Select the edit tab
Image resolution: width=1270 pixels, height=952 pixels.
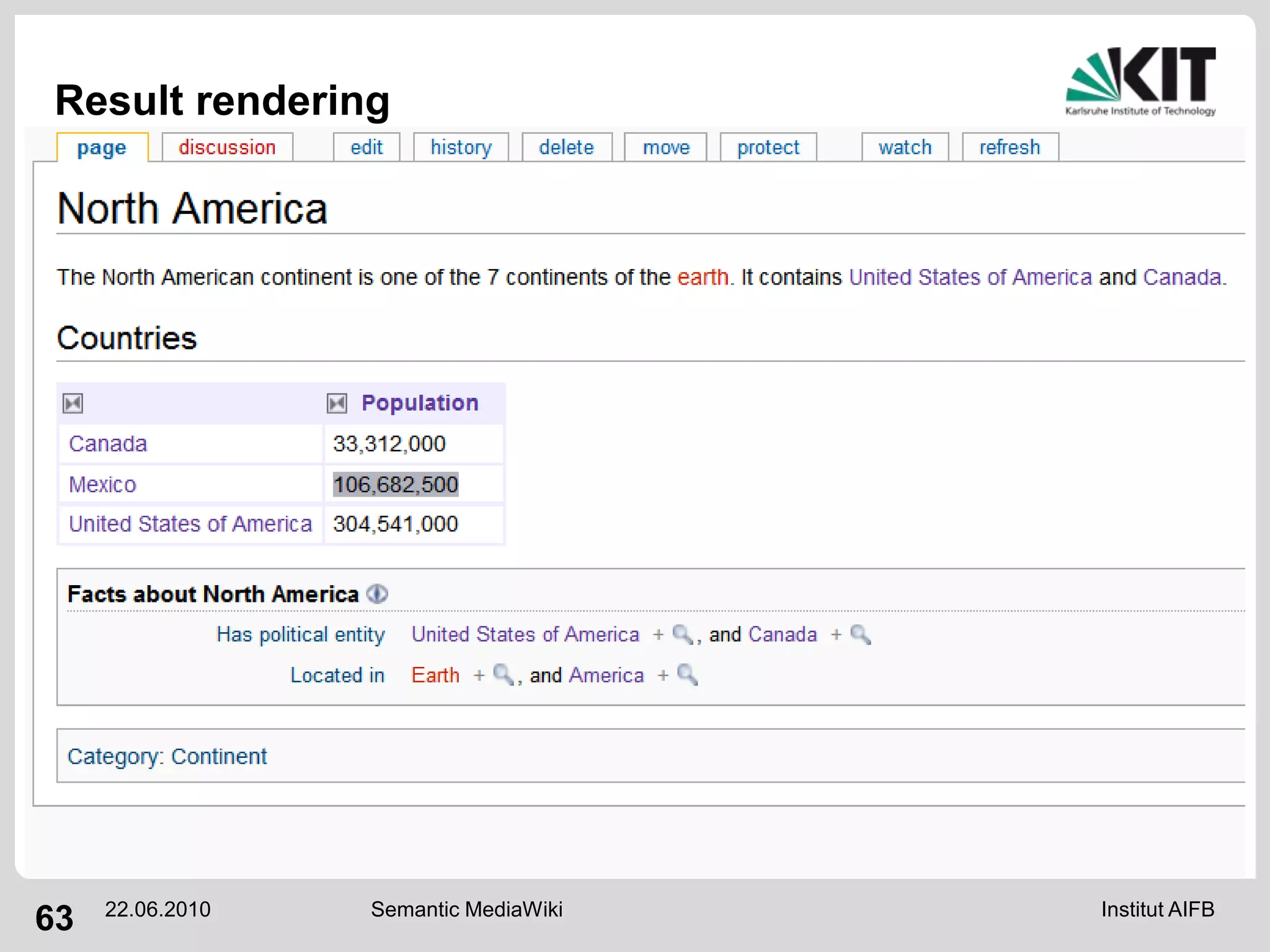[366, 148]
